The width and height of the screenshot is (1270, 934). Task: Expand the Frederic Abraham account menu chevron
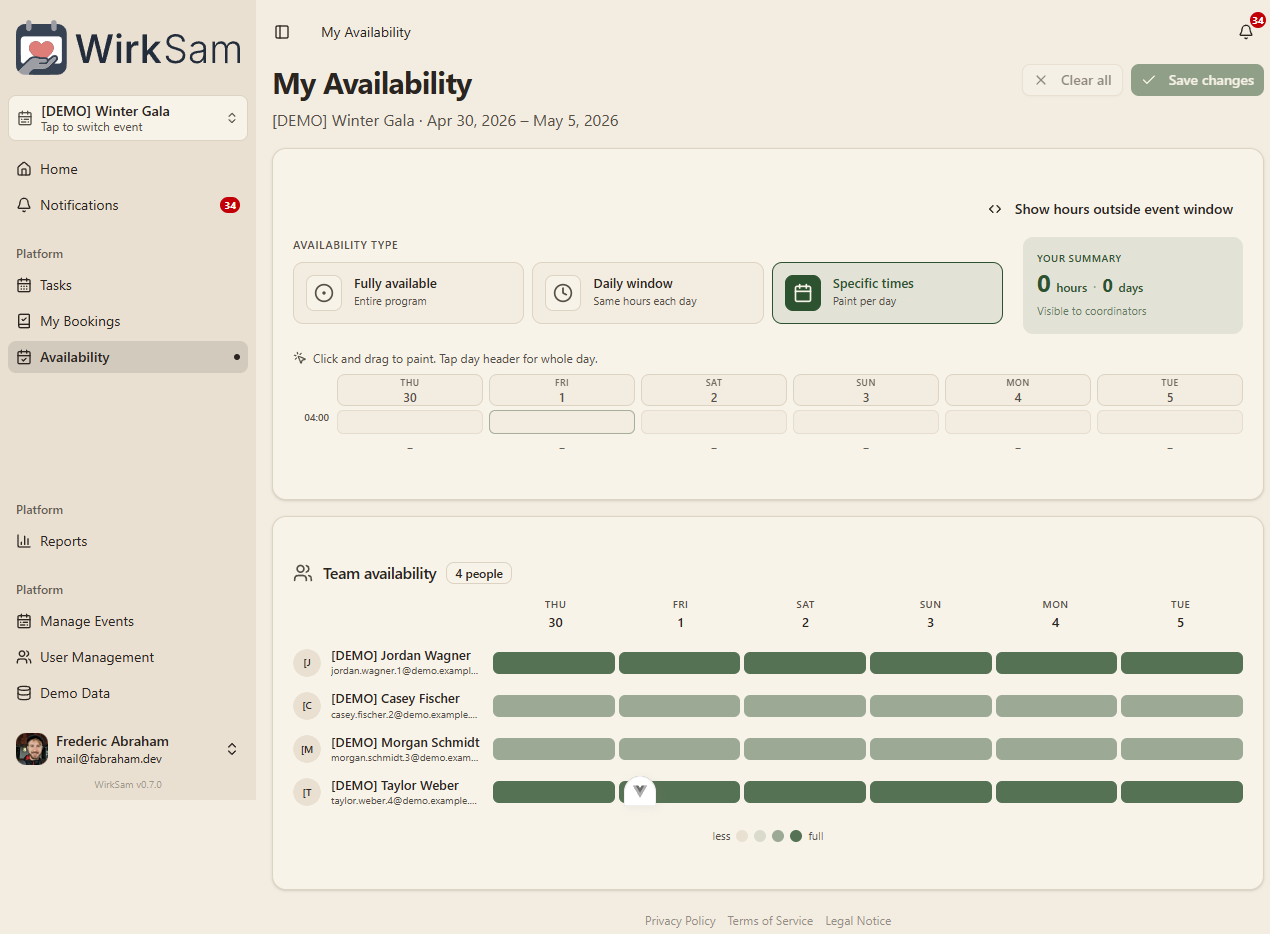tap(232, 749)
